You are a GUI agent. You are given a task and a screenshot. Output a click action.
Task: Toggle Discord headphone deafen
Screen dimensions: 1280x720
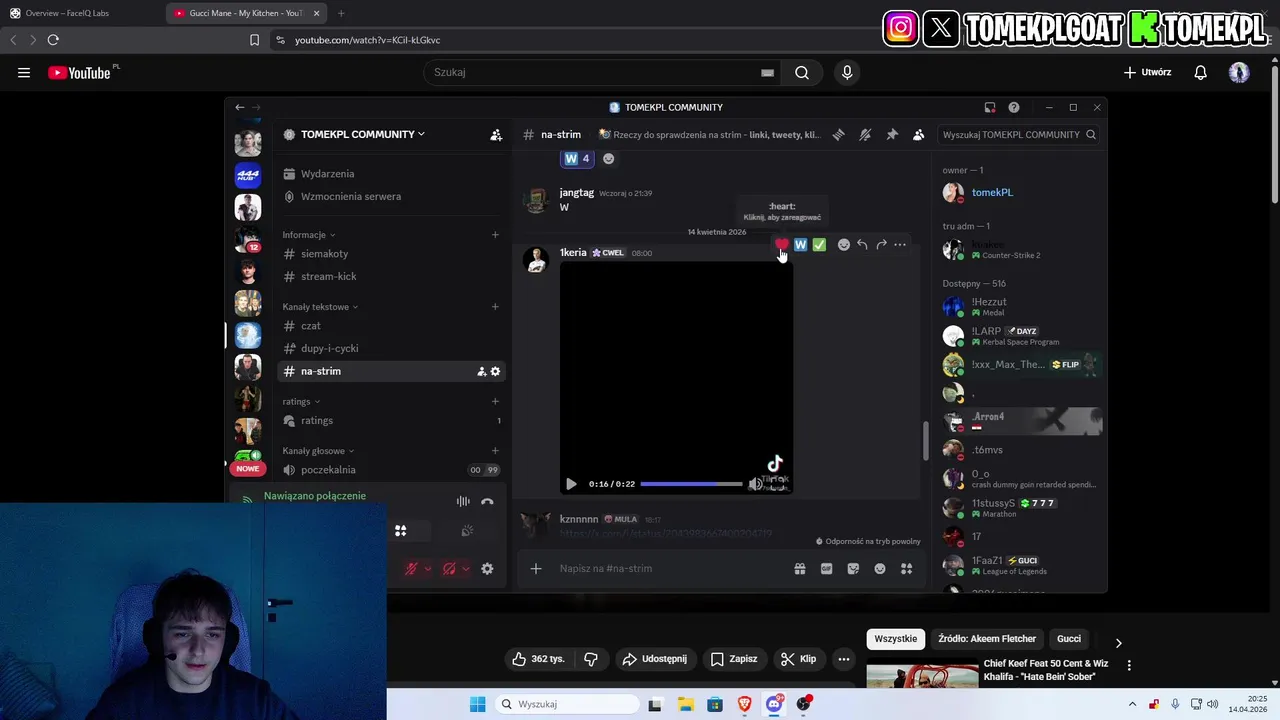[449, 569]
